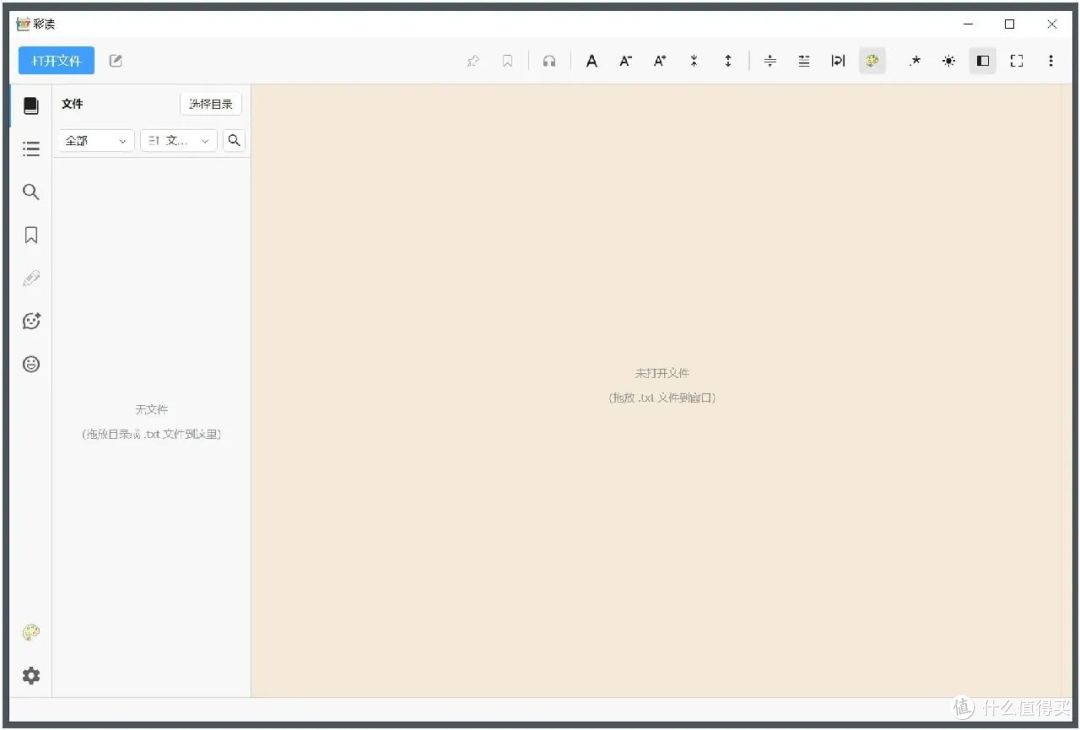Click the smiley face icon in the left sidebar
This screenshot has height=730, width=1080.
[31, 364]
